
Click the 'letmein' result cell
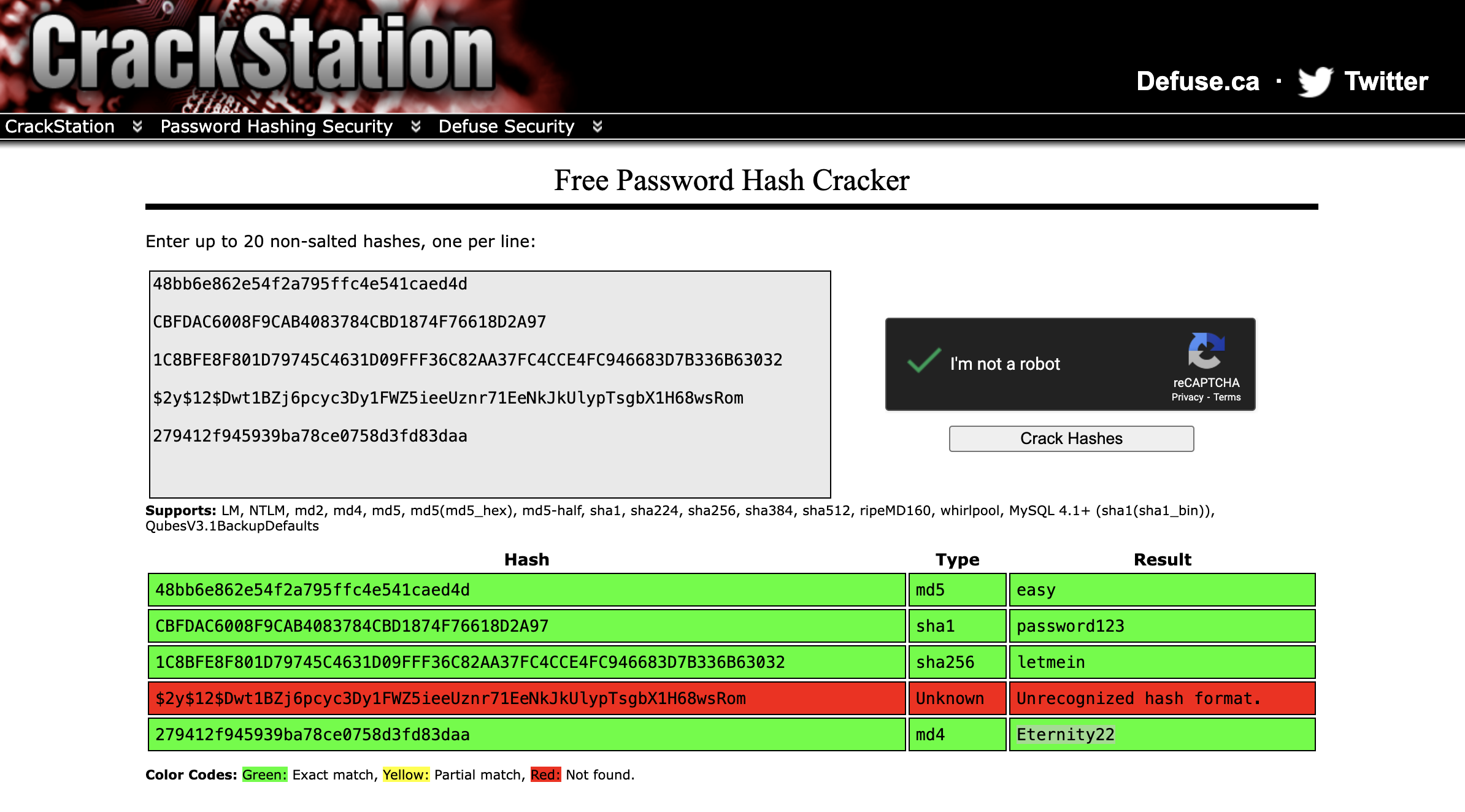pos(1163,662)
